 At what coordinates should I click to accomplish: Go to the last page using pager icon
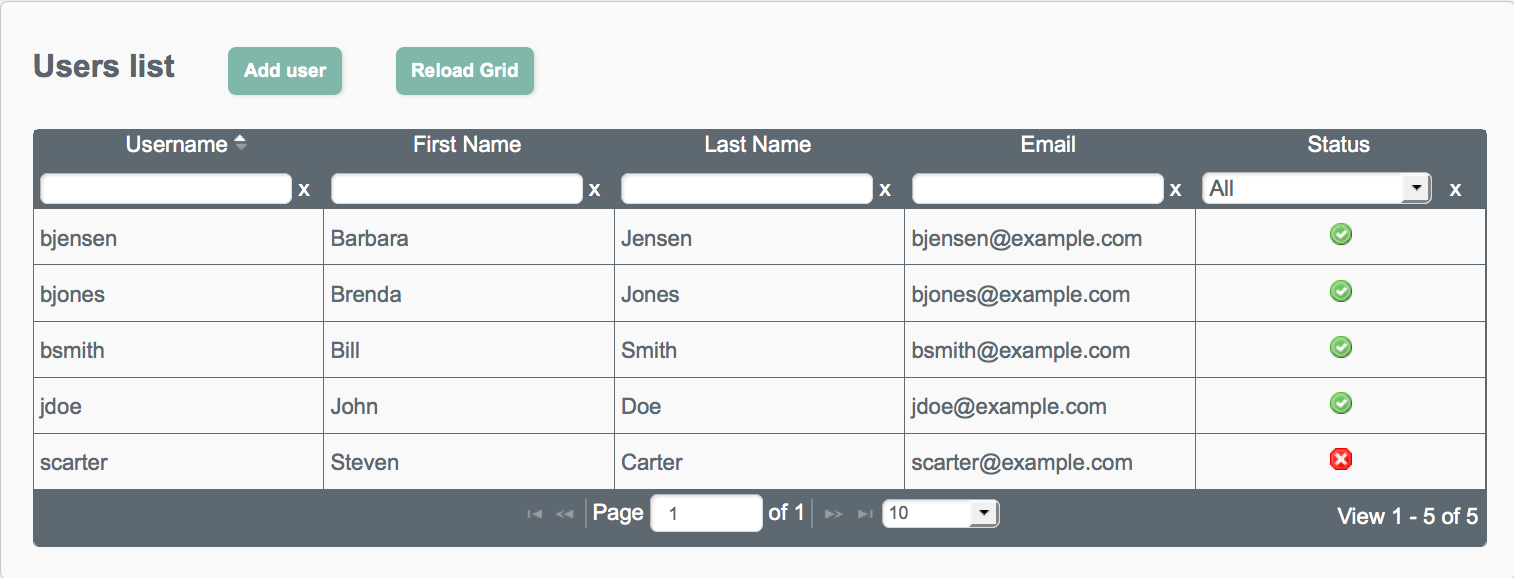point(865,514)
